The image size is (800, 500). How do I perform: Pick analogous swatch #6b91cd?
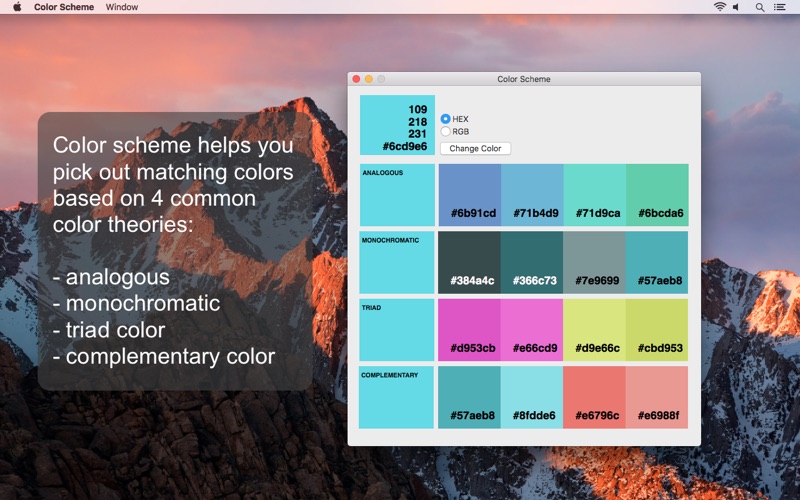(x=469, y=195)
